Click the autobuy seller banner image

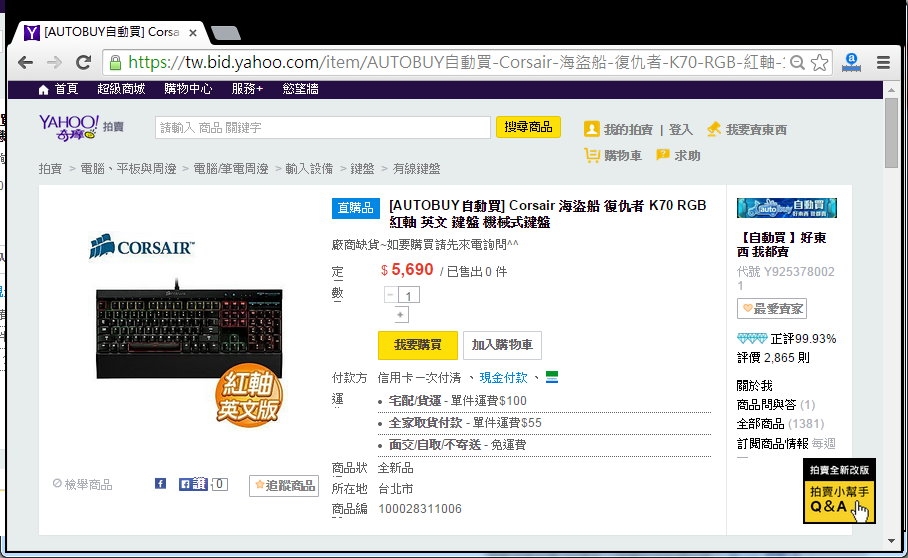tap(786, 208)
